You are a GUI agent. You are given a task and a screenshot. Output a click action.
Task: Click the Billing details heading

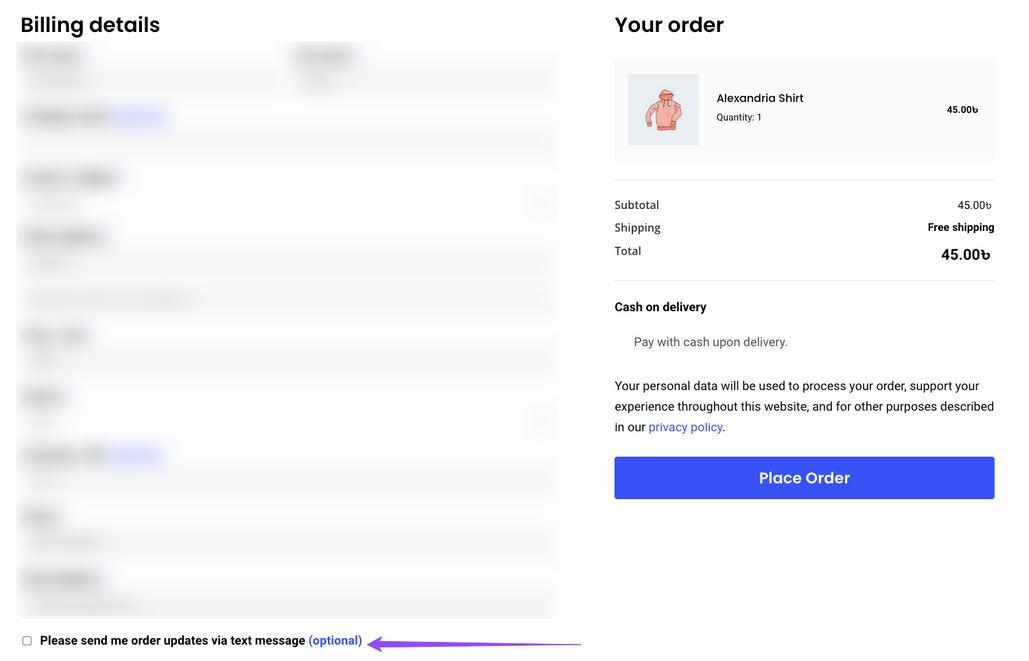[90, 25]
